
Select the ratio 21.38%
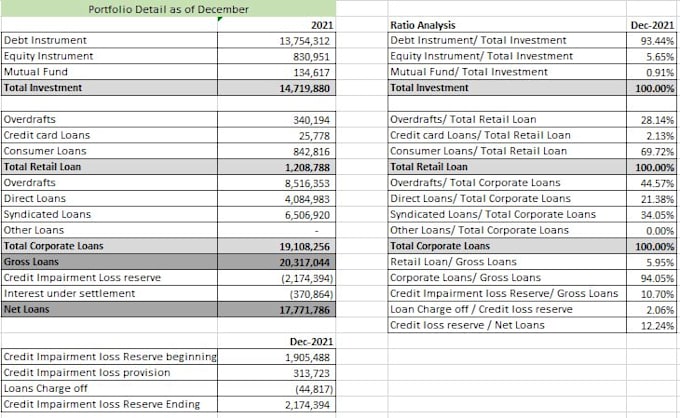click(651, 199)
